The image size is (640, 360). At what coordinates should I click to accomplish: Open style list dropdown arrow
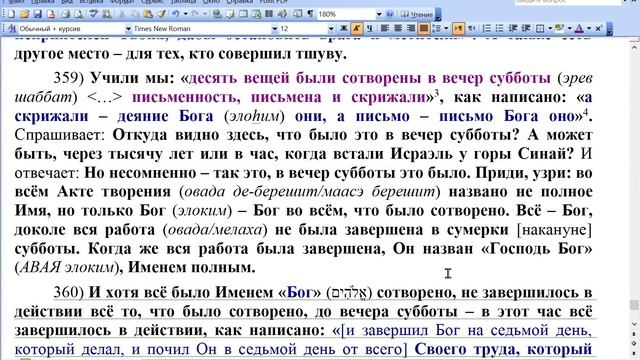click(x=128, y=29)
